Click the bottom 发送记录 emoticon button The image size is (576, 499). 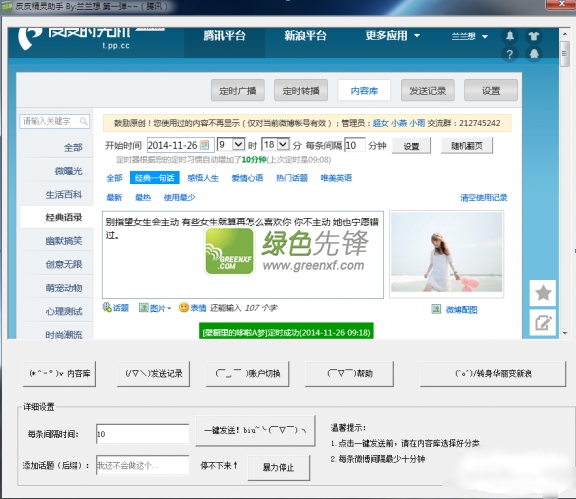[x=154, y=374]
